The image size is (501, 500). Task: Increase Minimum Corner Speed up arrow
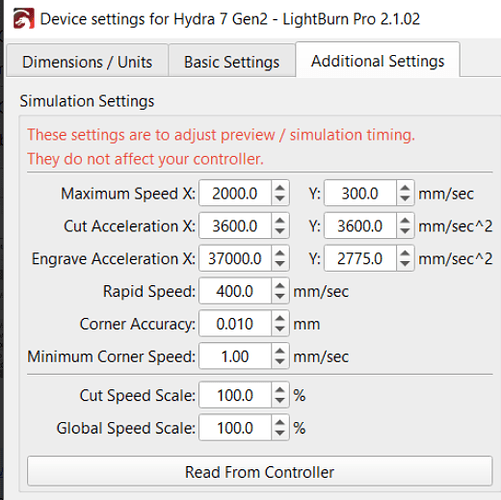tap(280, 350)
